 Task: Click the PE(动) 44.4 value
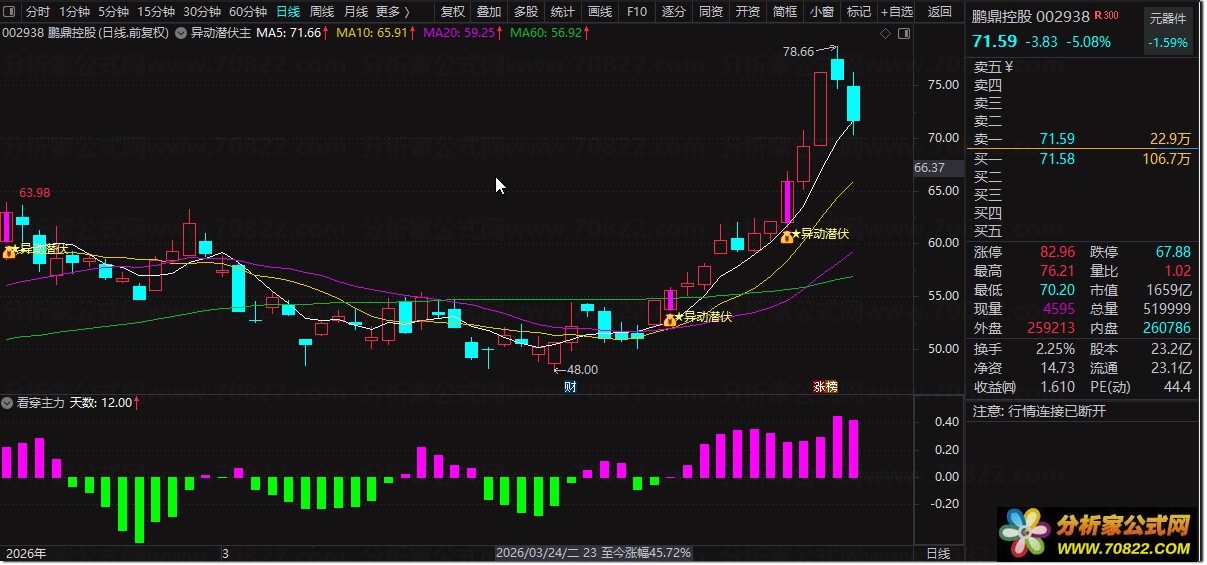pyautogui.click(x=1177, y=387)
